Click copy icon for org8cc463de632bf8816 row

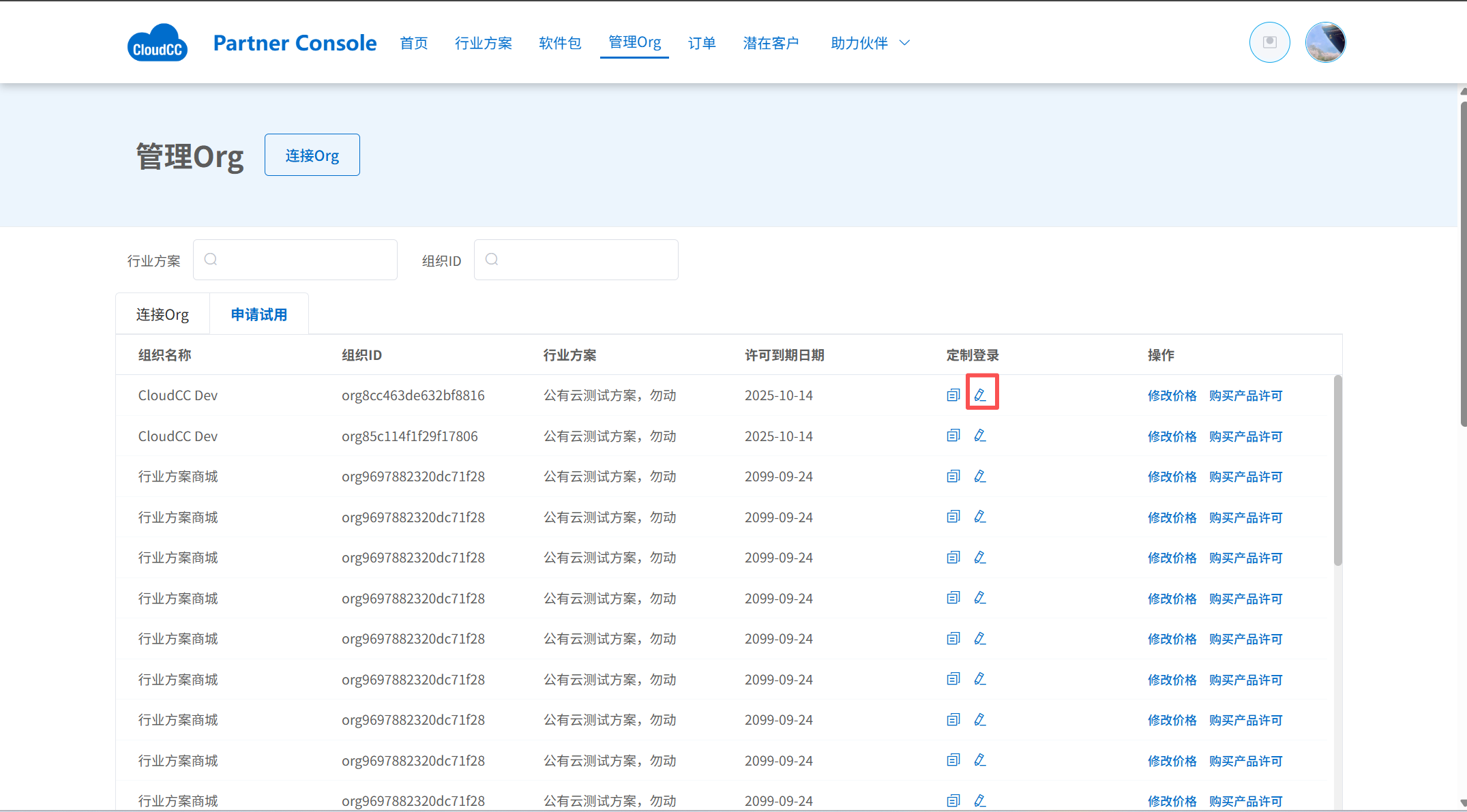953,395
